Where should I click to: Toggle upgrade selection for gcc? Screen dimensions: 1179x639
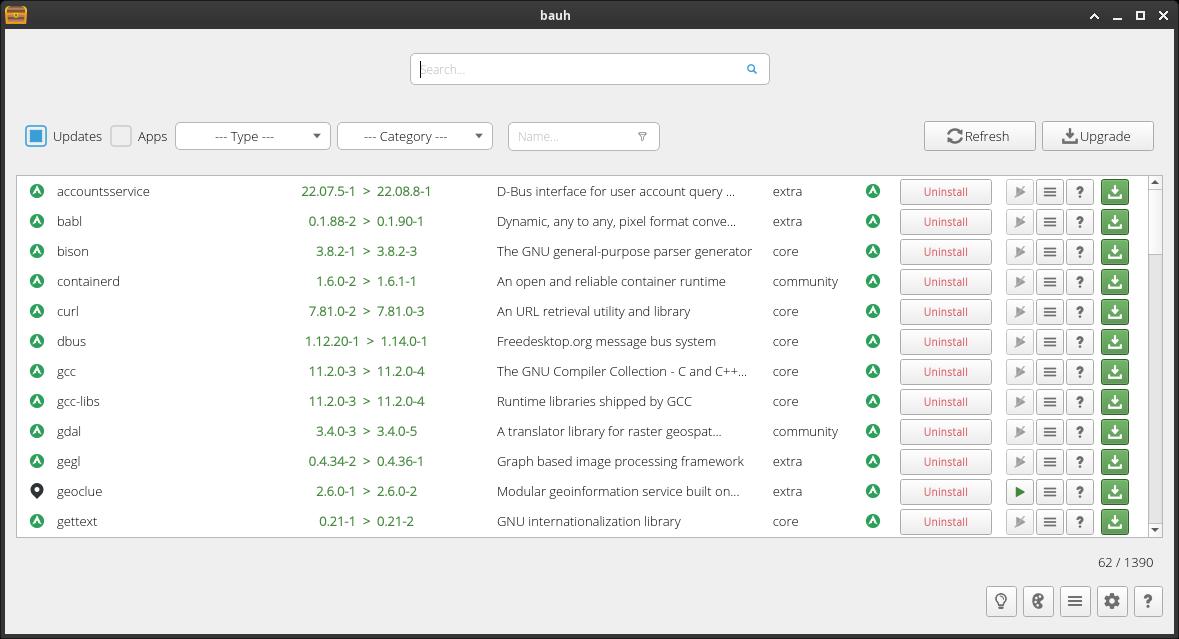point(1114,372)
